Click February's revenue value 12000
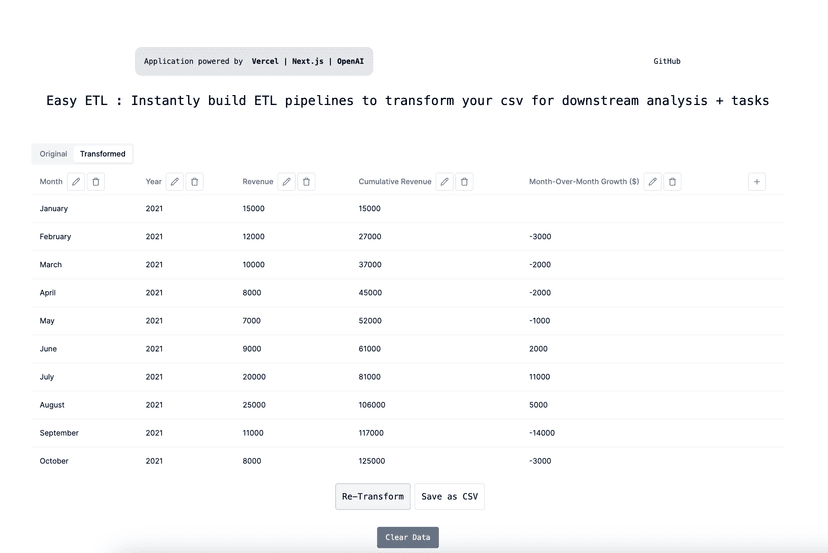 pos(253,237)
